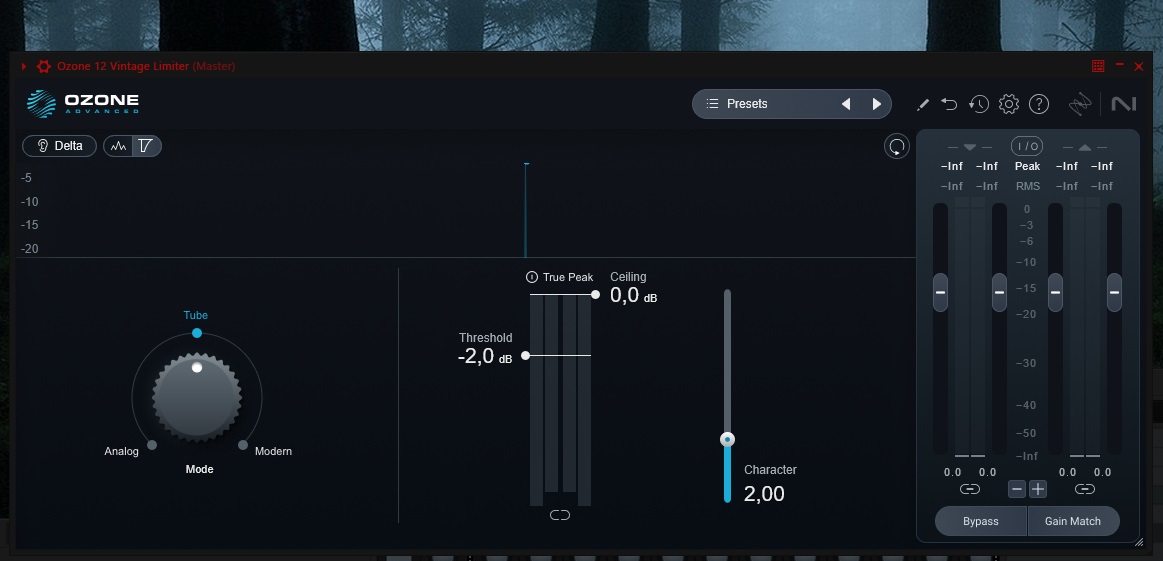Click the input gain right fader
This screenshot has width=1163, height=561.
999,292
